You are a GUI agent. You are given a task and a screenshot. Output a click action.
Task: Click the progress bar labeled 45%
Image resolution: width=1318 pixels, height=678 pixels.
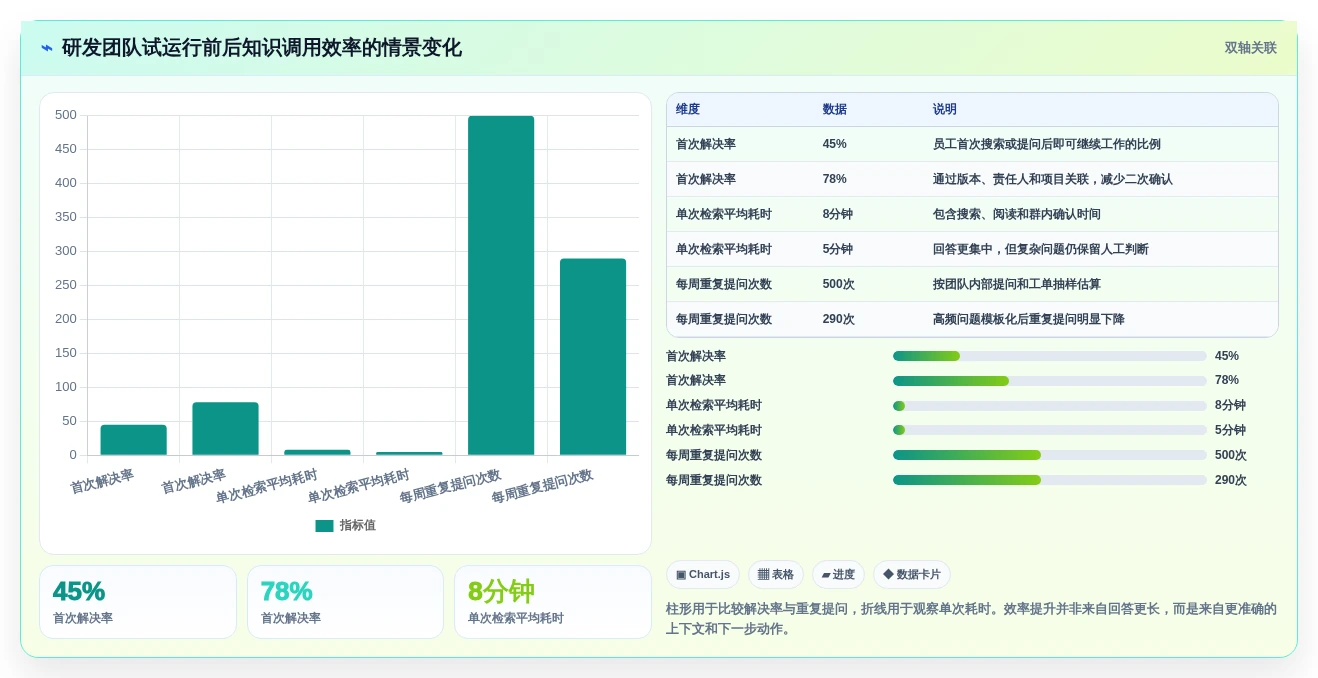coord(1050,356)
